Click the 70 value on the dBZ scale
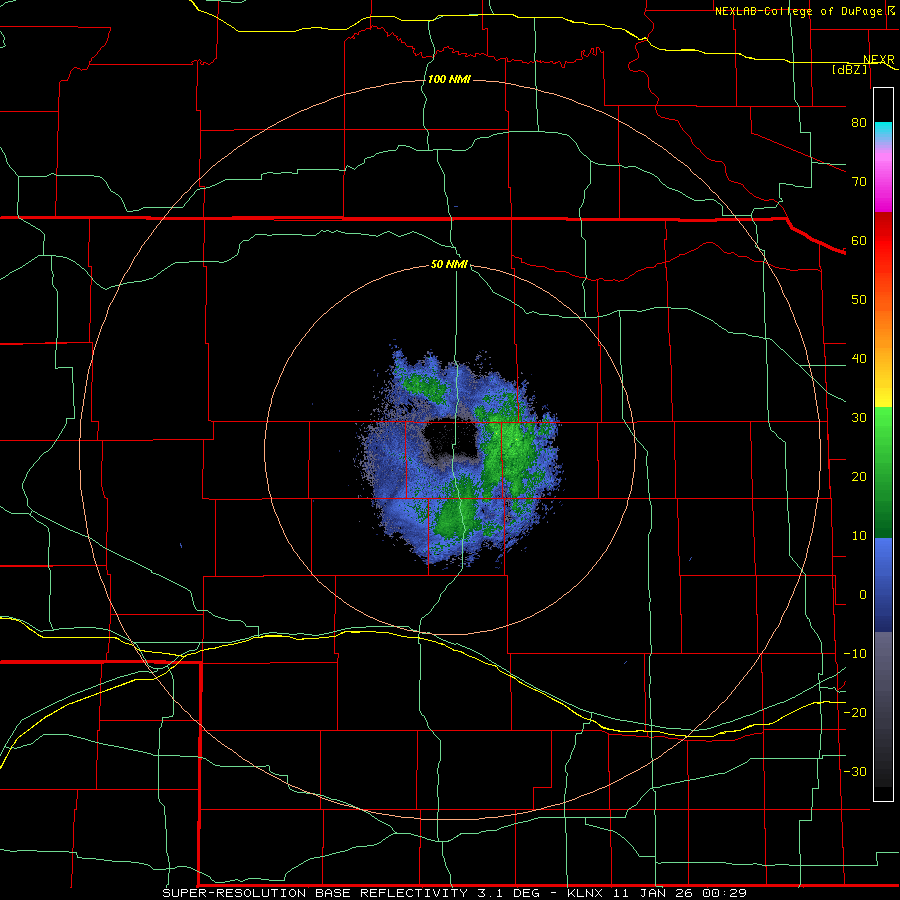Screen dimensions: 900x900 [x=859, y=182]
